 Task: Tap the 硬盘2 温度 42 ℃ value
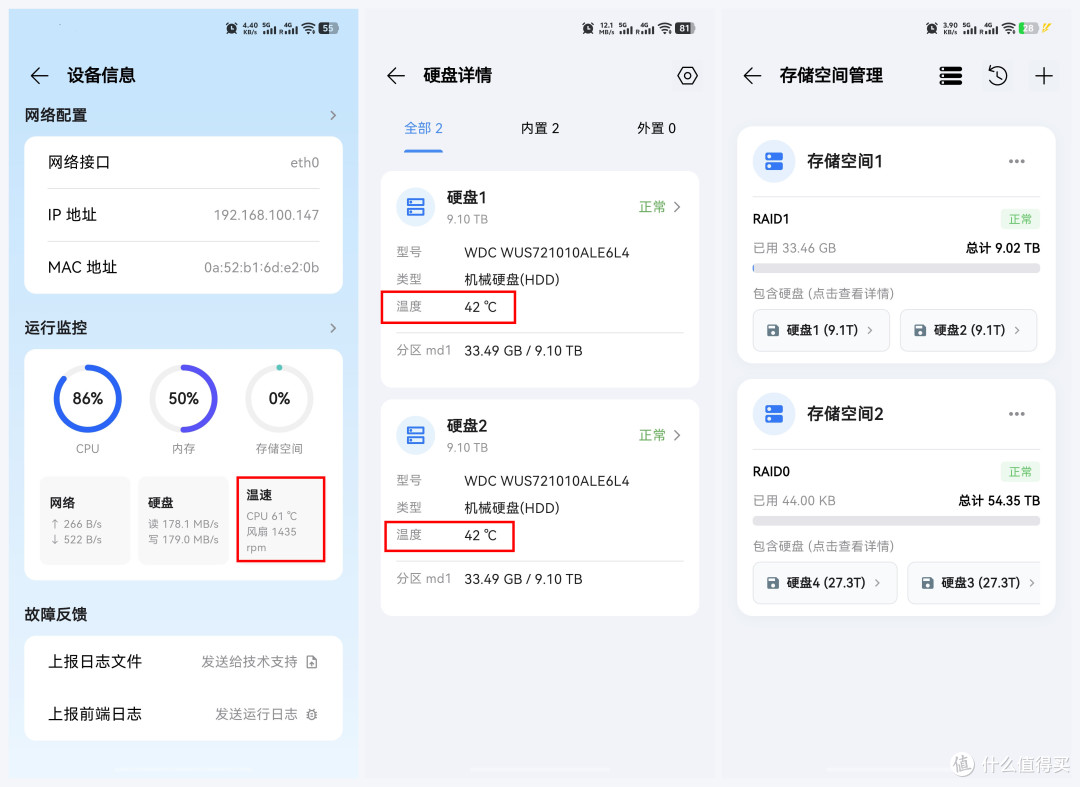[x=480, y=536]
